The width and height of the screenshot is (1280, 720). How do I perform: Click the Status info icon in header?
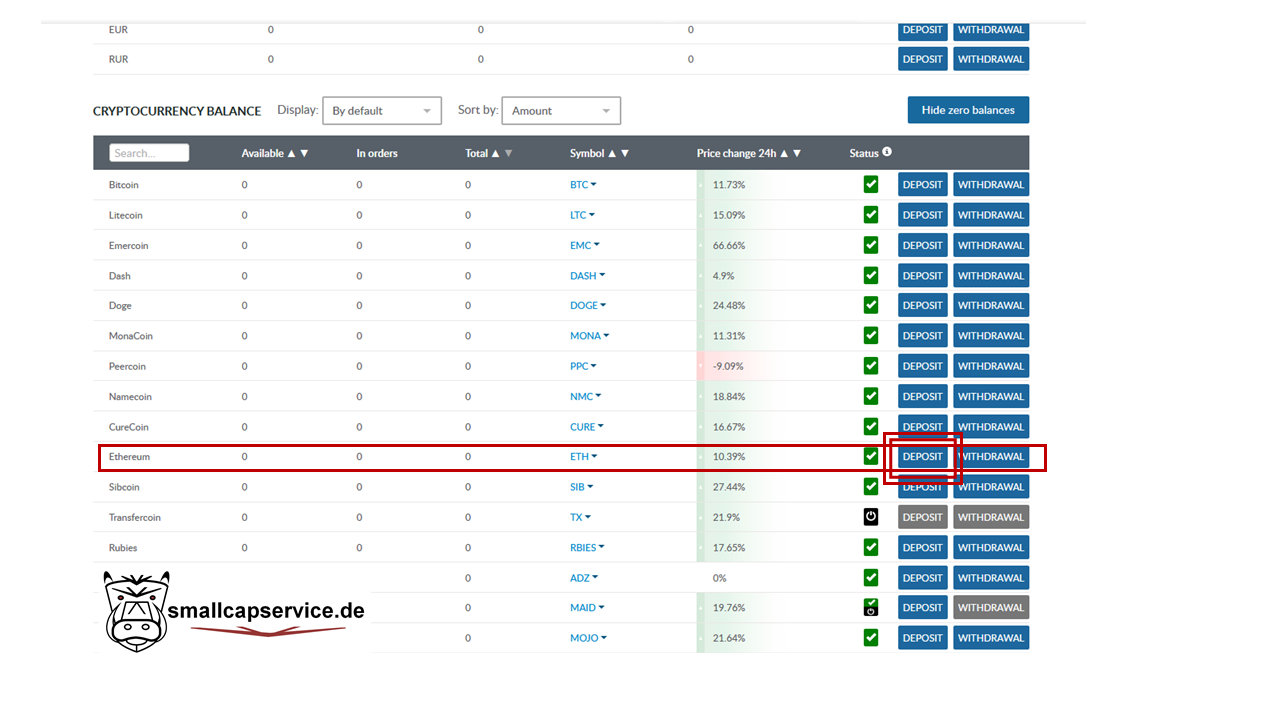coord(887,152)
